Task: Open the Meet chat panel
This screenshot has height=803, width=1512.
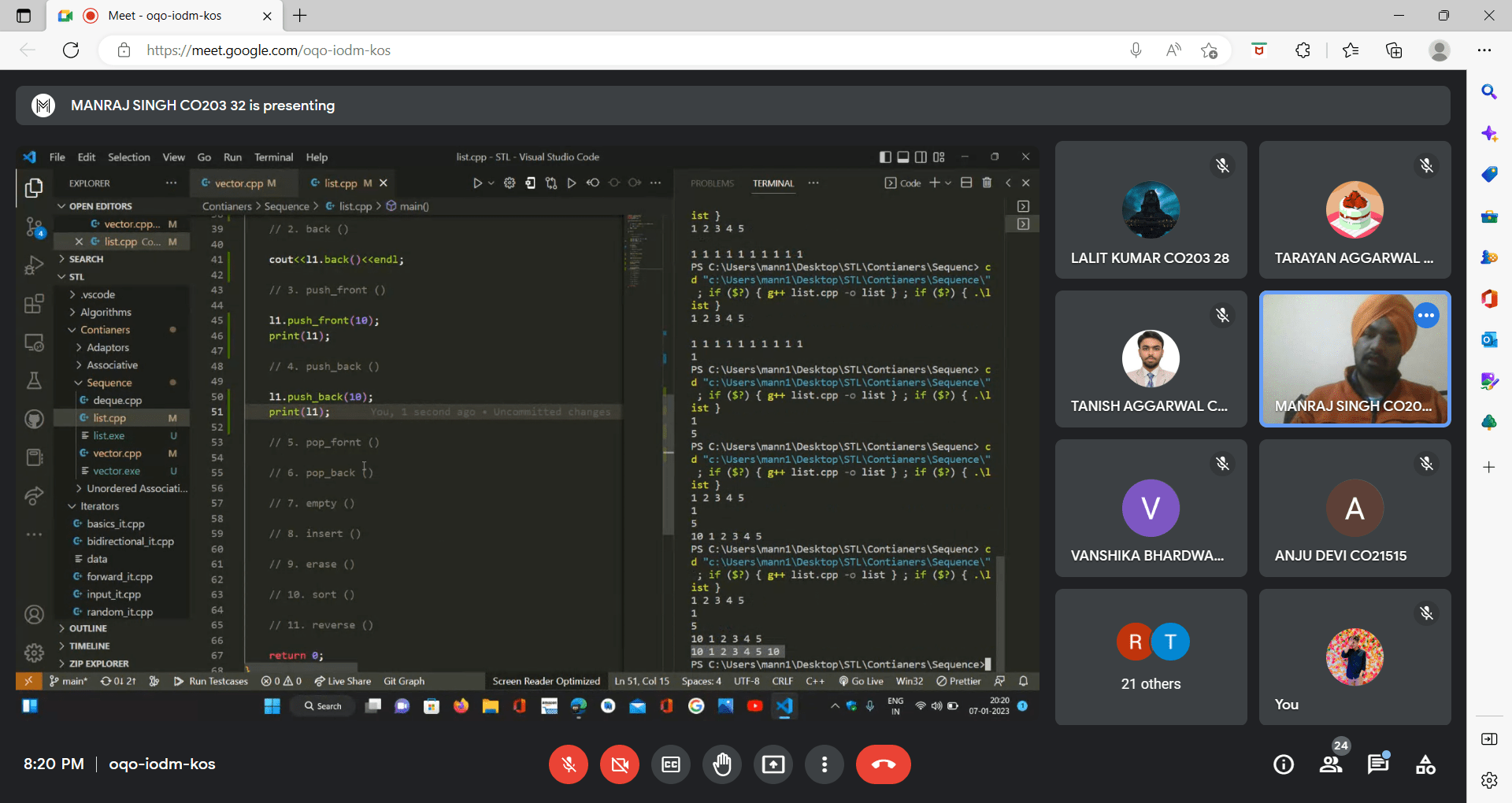Action: (x=1377, y=764)
